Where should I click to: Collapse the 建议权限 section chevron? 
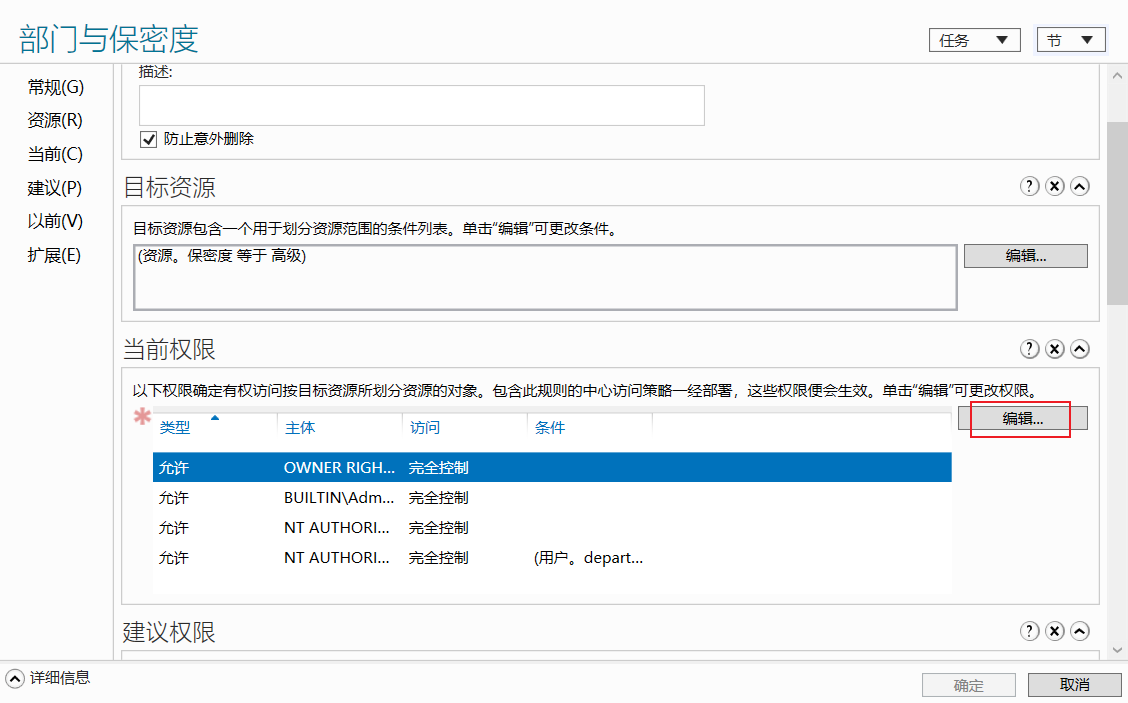1080,631
